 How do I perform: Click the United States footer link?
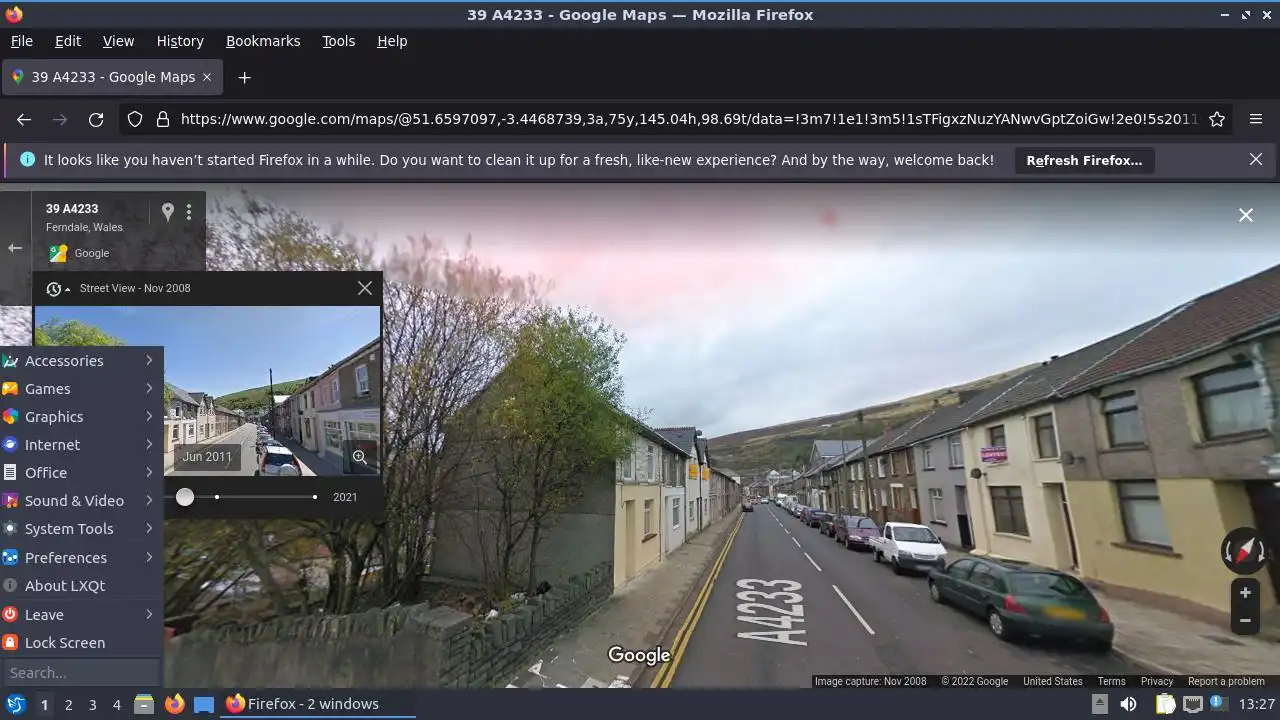coord(1052,681)
